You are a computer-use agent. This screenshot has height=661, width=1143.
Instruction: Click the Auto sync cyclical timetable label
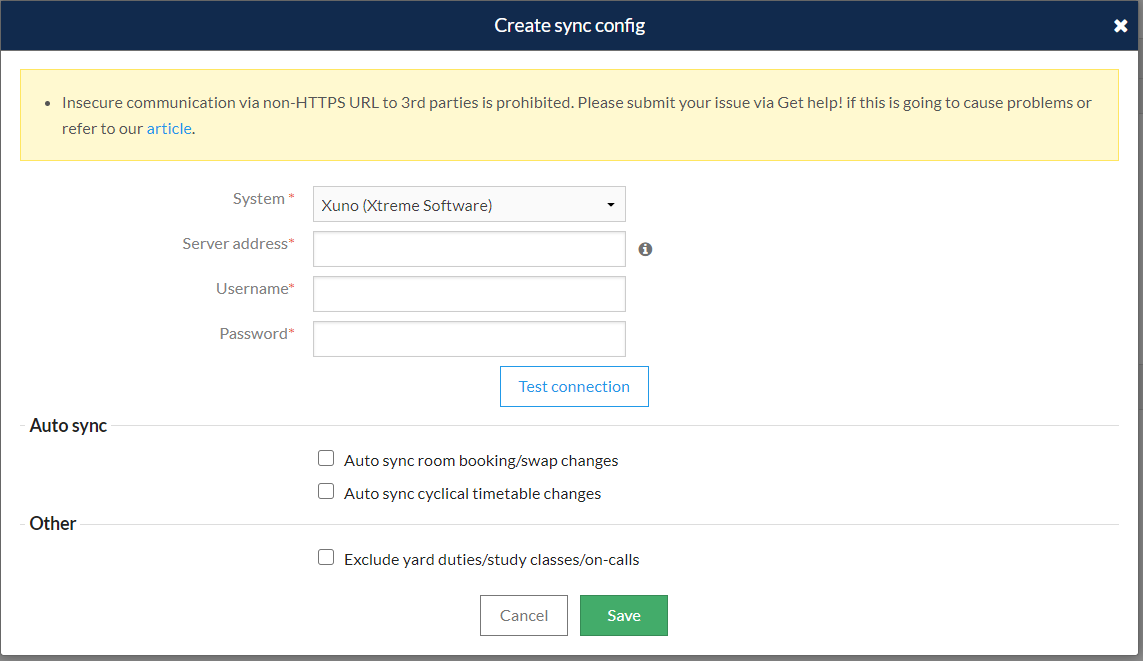coord(472,493)
